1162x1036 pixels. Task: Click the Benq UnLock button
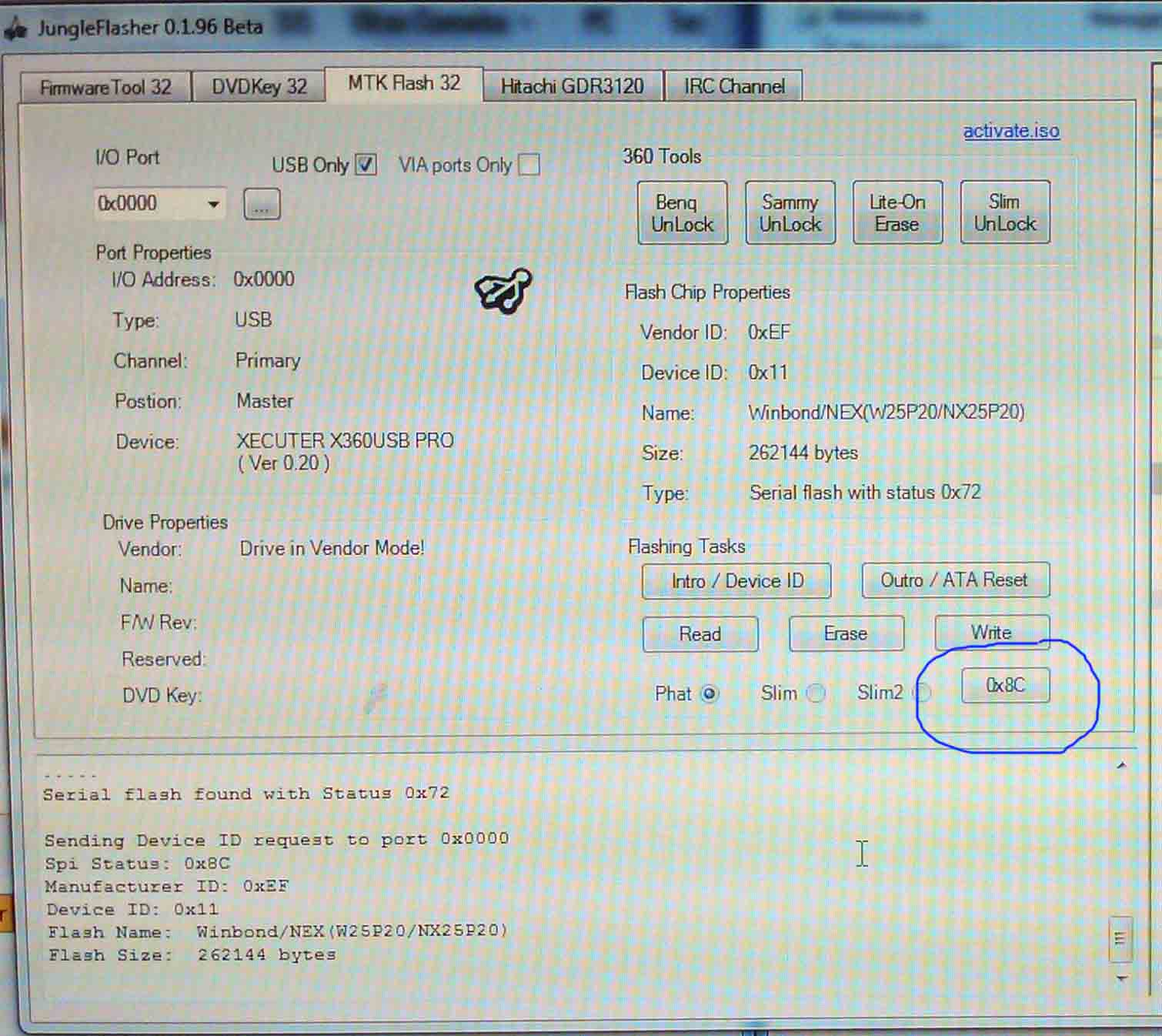[x=682, y=213]
